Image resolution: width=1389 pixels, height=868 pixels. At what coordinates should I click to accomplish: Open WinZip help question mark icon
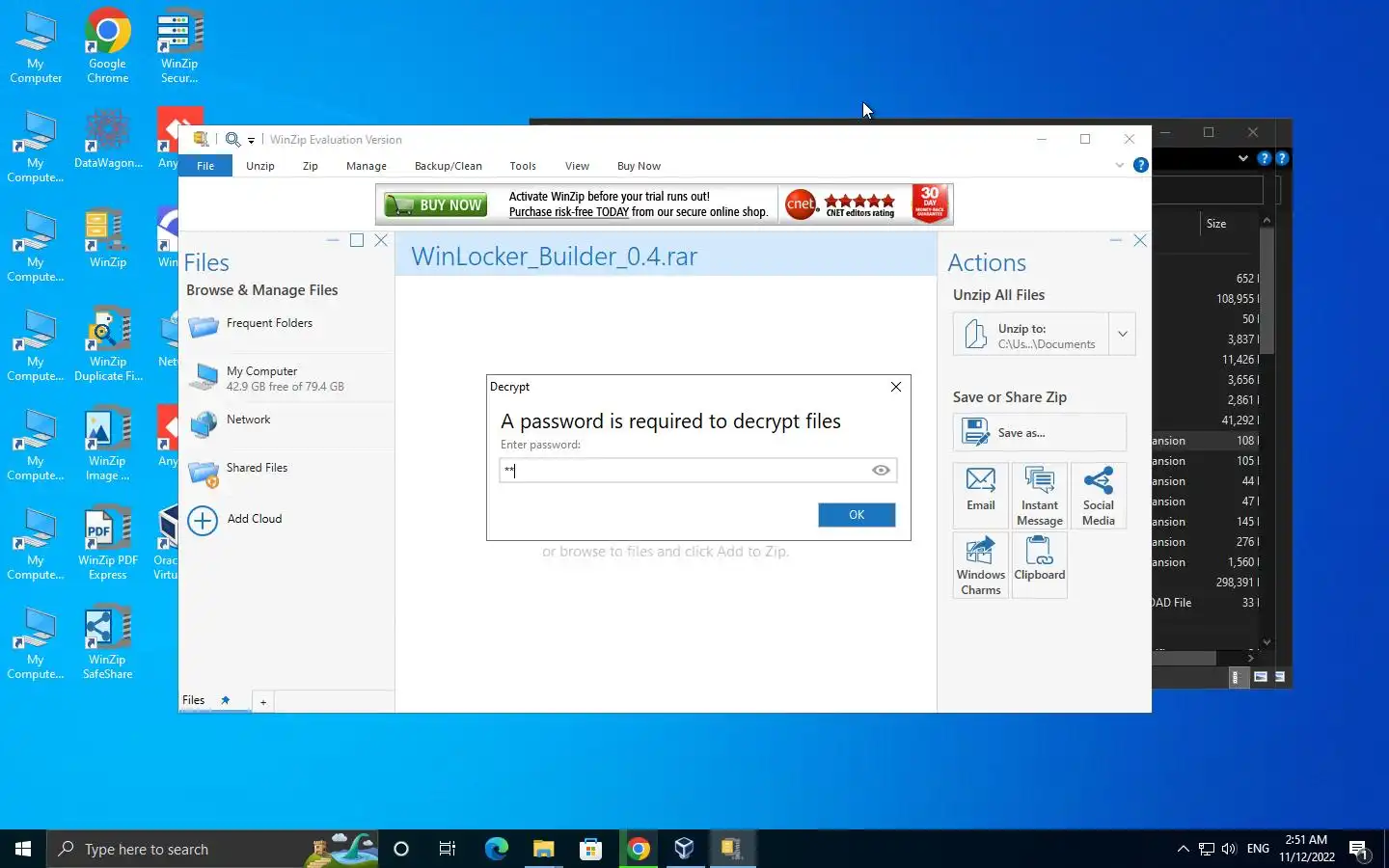[x=1140, y=165]
